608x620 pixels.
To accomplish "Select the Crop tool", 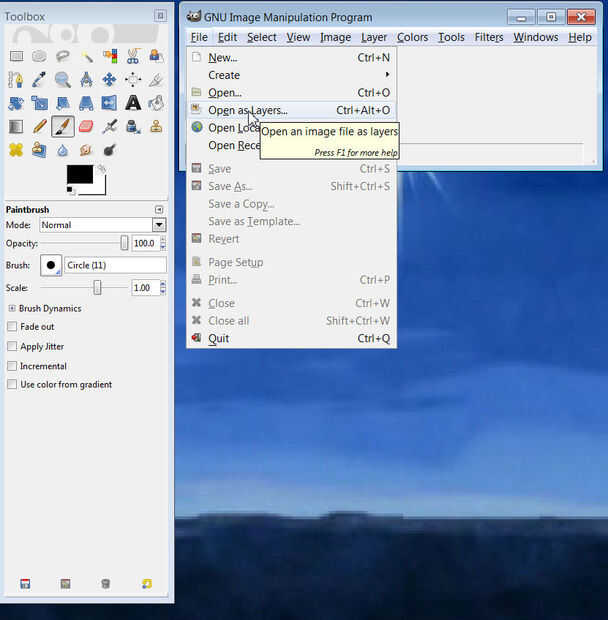I will (x=156, y=80).
